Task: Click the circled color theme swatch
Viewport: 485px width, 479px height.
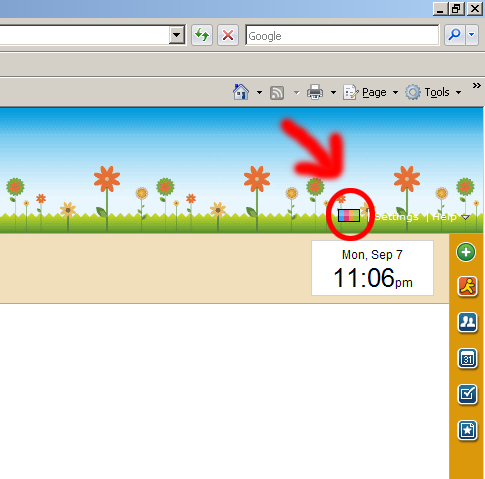Action: pyautogui.click(x=349, y=215)
